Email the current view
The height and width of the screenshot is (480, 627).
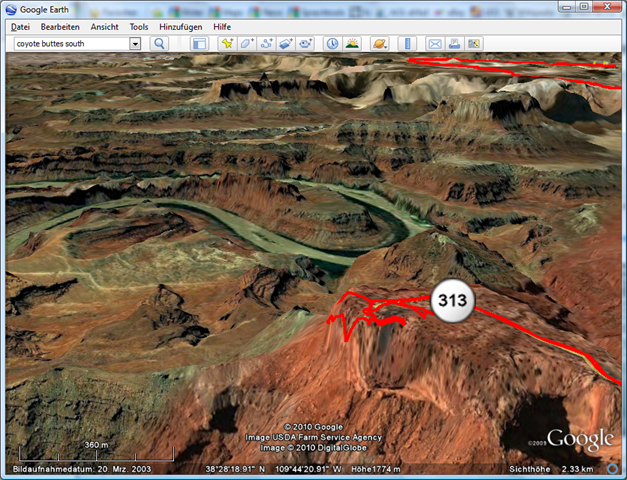435,44
